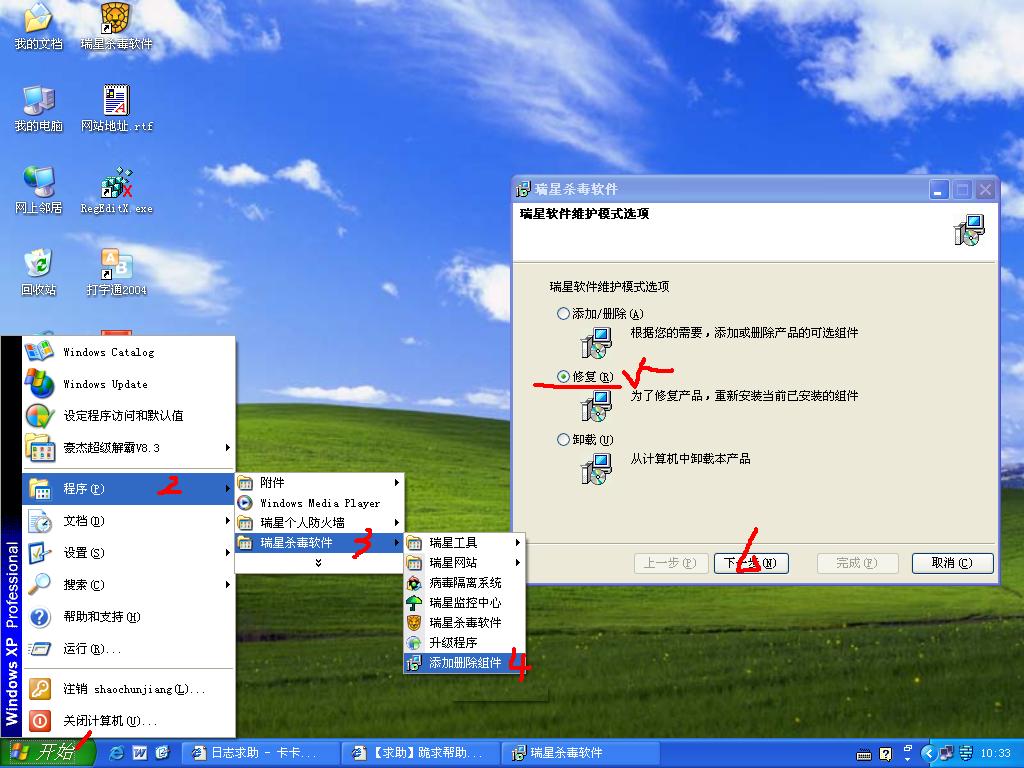Viewport: 1024px width, 768px height.
Task: Expand 瑞星工具 submenu
Action: (x=464, y=543)
